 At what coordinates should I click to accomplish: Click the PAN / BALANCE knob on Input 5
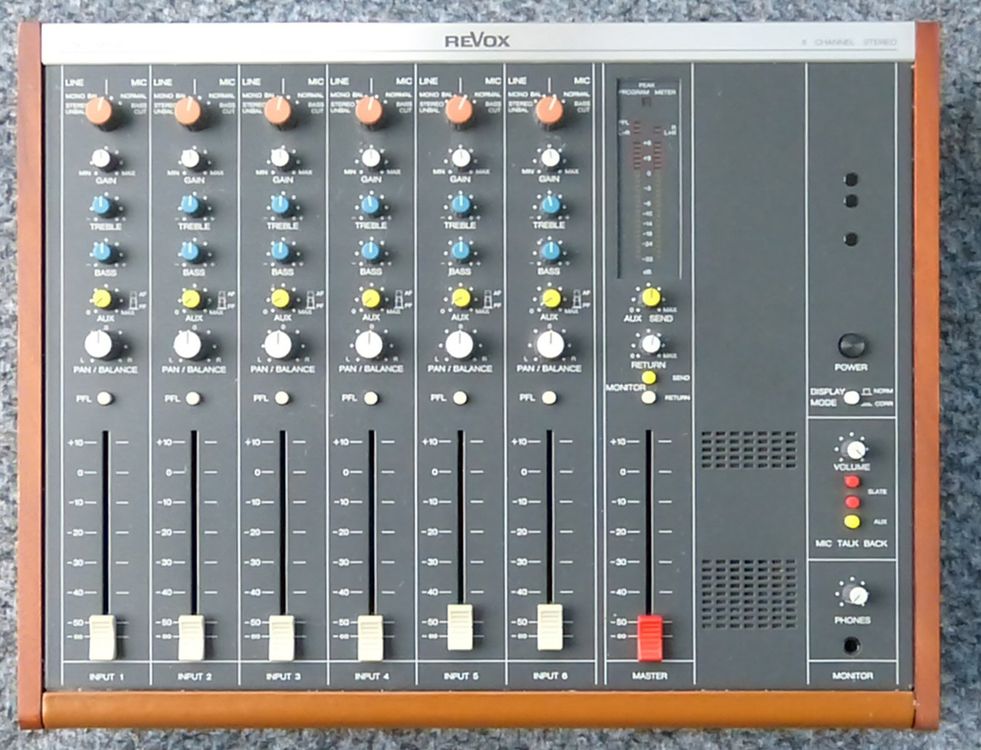pyautogui.click(x=459, y=344)
